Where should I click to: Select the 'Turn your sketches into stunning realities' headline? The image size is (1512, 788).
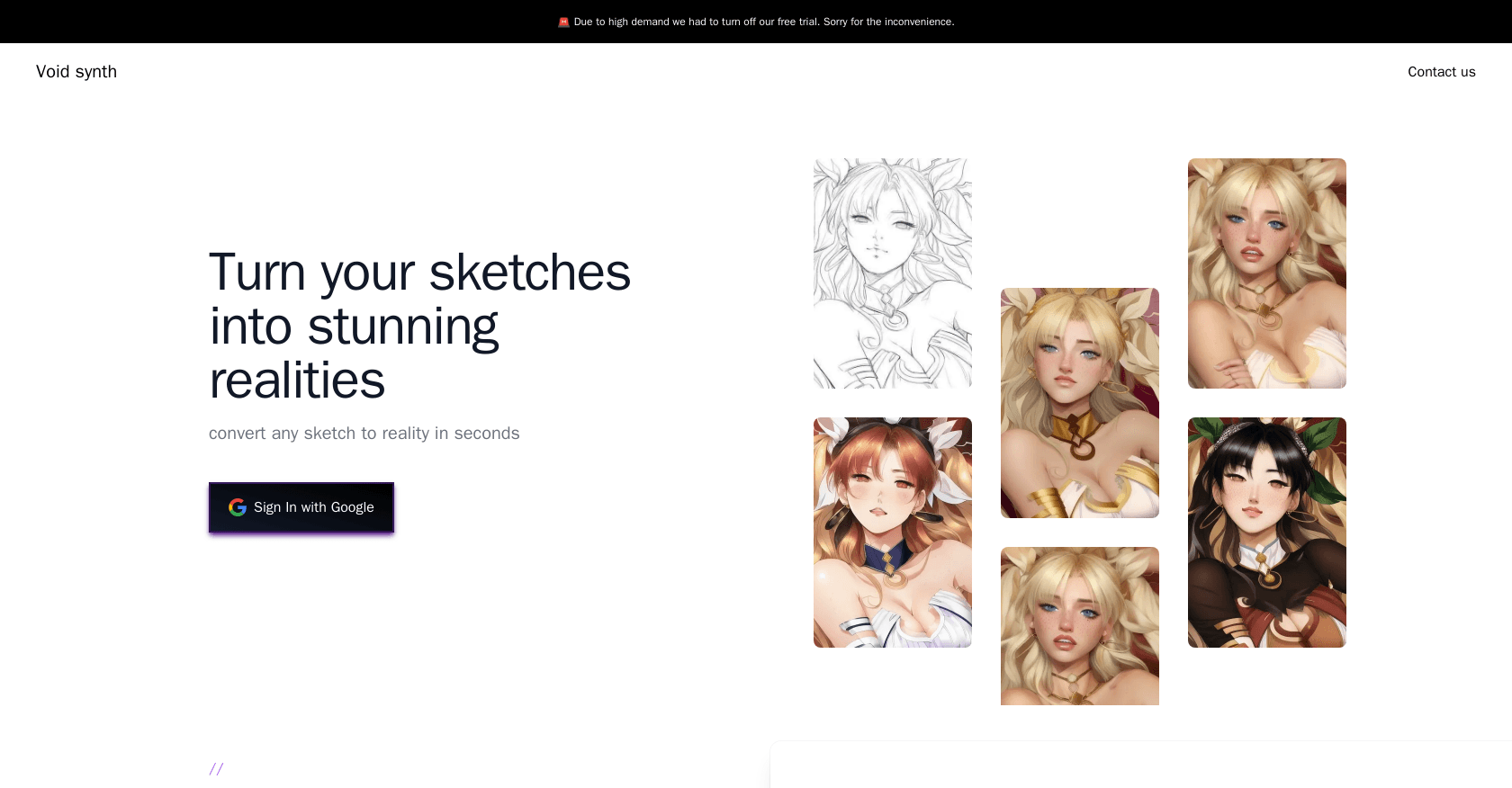click(x=419, y=326)
